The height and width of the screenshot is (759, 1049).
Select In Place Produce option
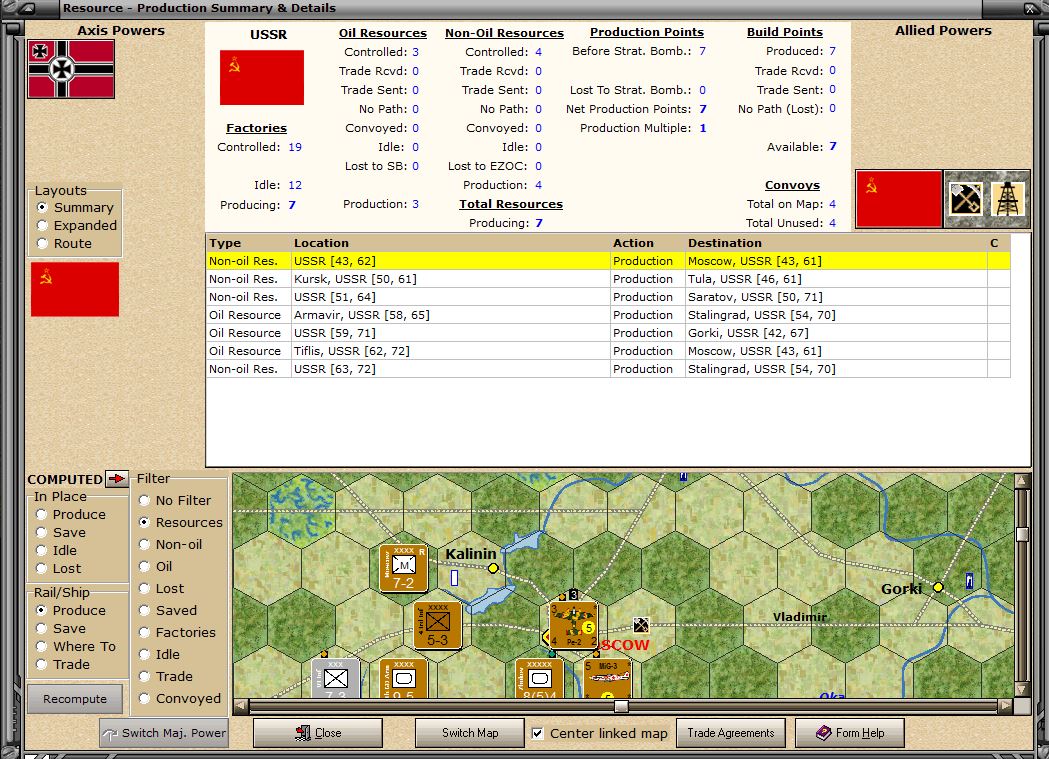pyautogui.click(x=71, y=514)
